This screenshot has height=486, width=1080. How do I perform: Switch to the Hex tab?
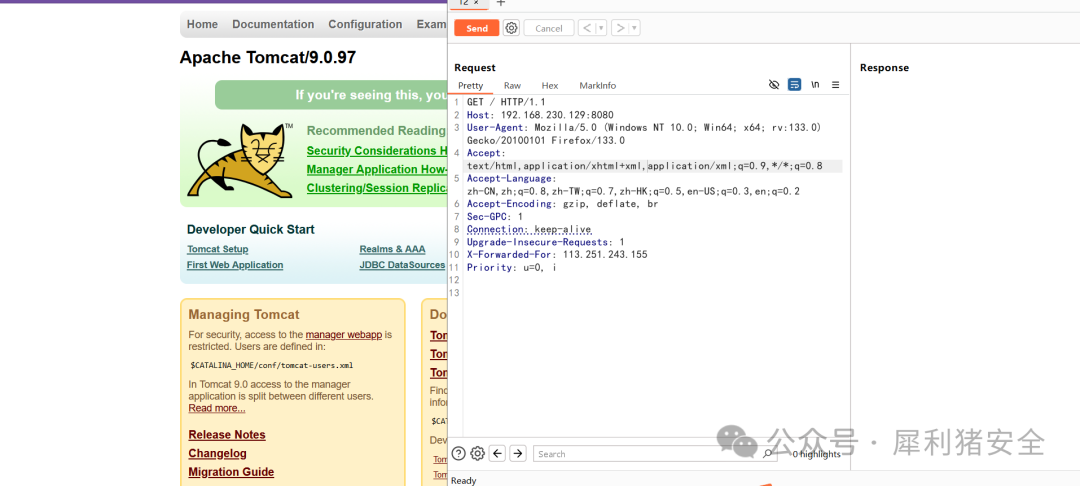[x=550, y=85]
